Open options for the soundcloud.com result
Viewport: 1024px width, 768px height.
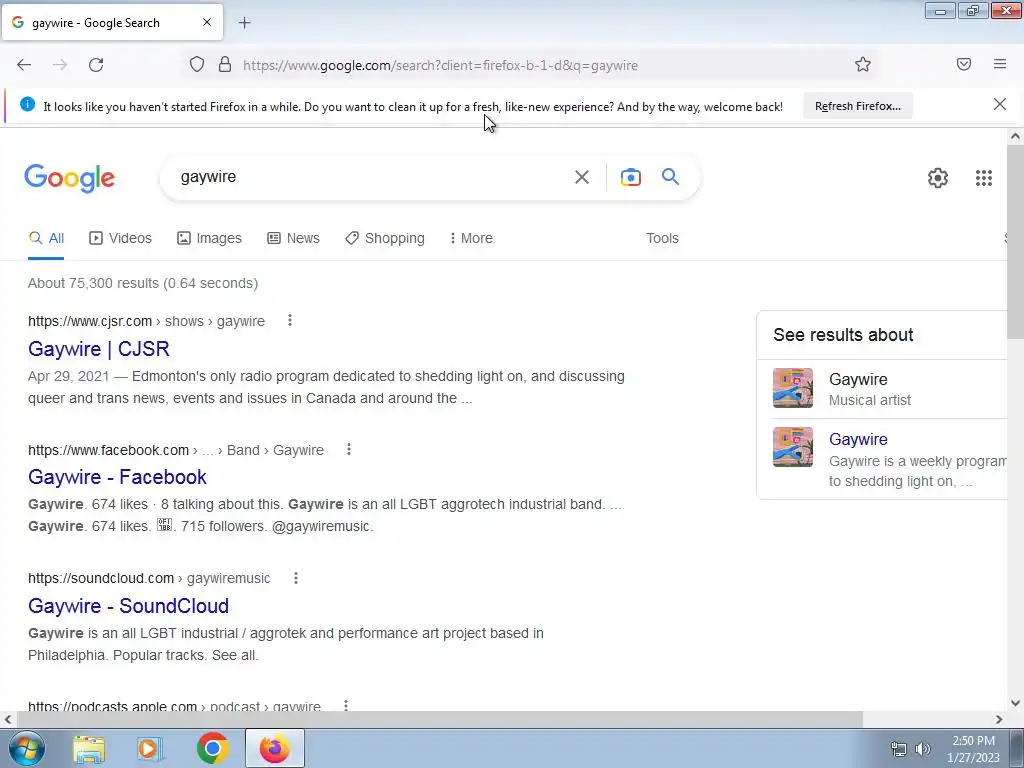tap(296, 577)
